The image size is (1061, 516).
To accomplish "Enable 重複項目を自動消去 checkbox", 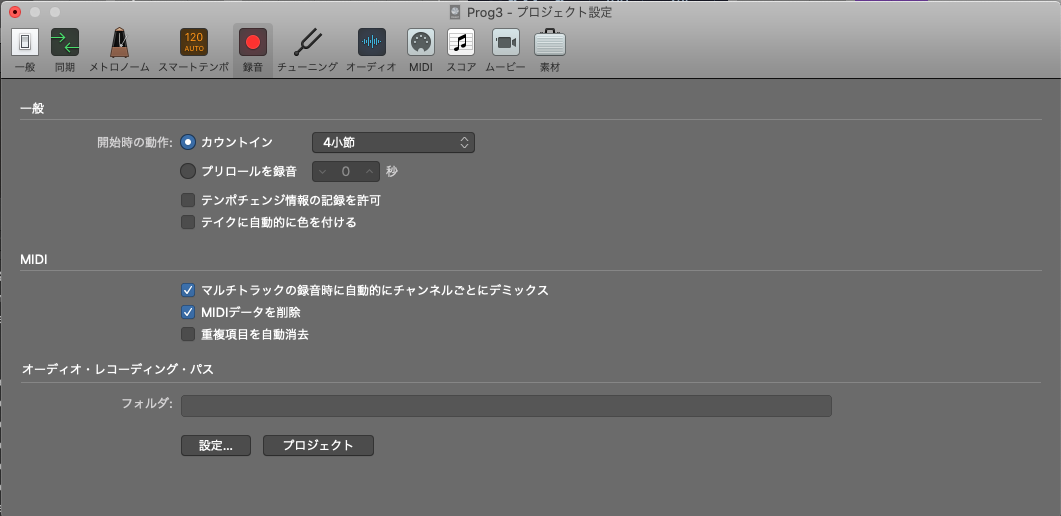I will coord(188,334).
